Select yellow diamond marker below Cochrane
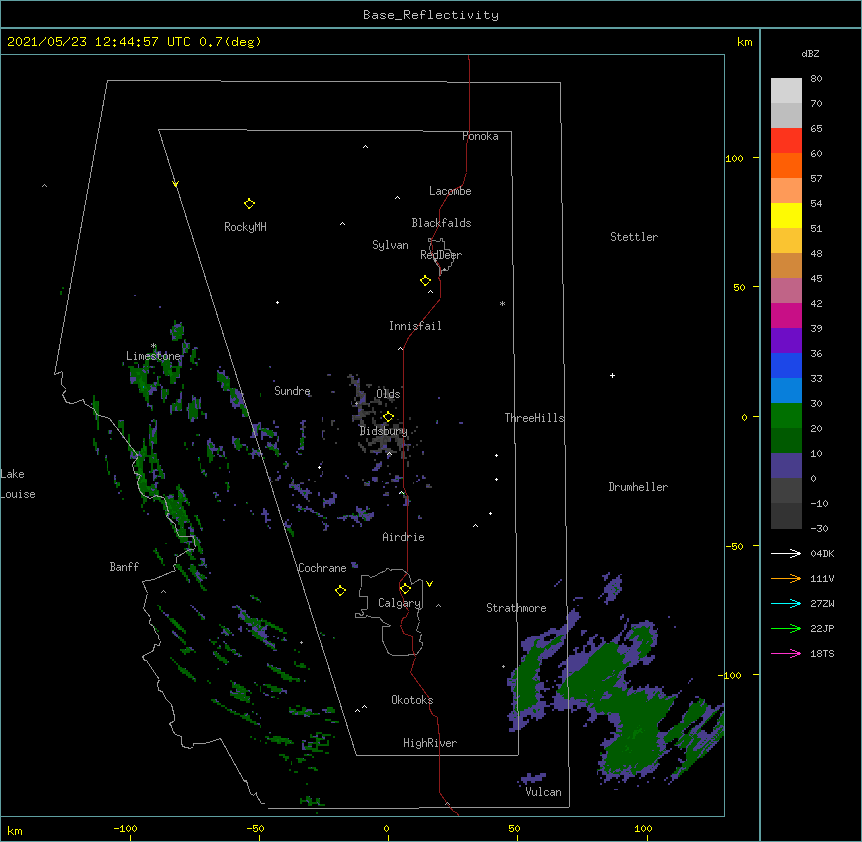This screenshot has width=862, height=842. click(340, 590)
